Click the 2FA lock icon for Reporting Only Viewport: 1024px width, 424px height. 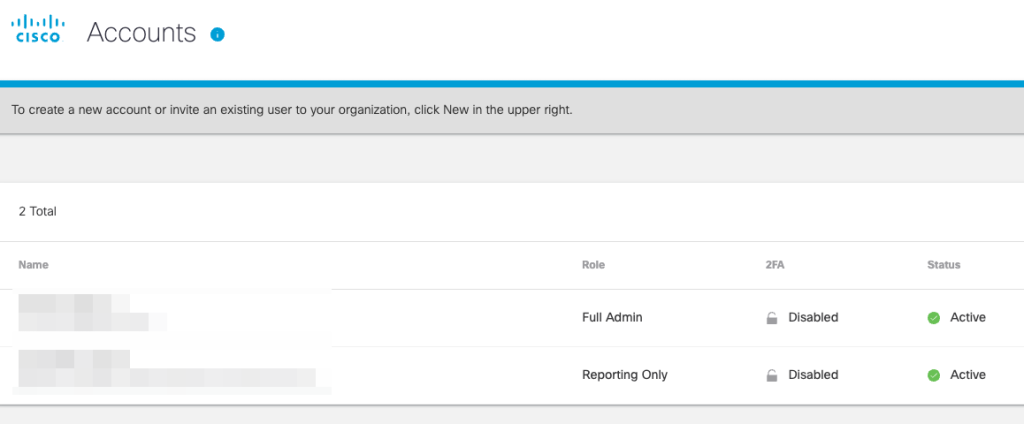tap(772, 376)
